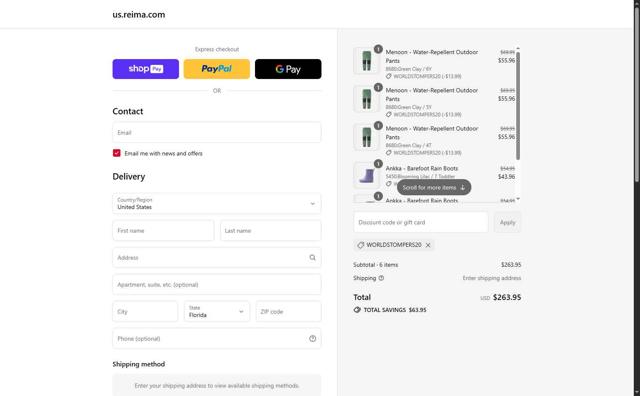
Task: Focus the Address input field
Action: (x=217, y=258)
